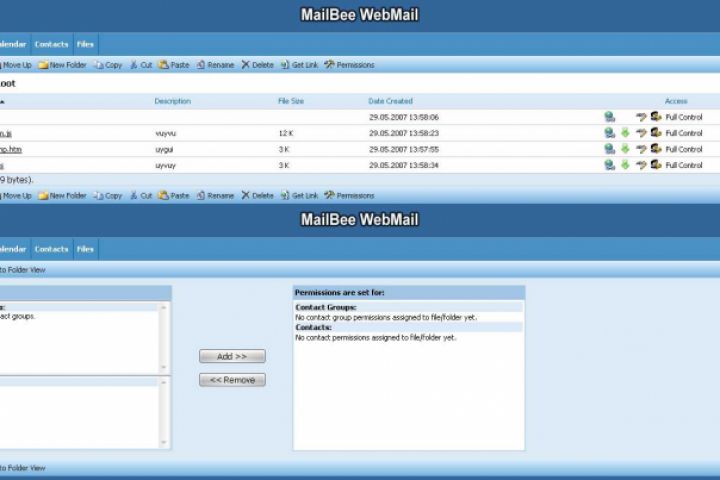Click Permissions in the toolbar below the file list
This screenshot has height=480, width=720.
coord(349,196)
